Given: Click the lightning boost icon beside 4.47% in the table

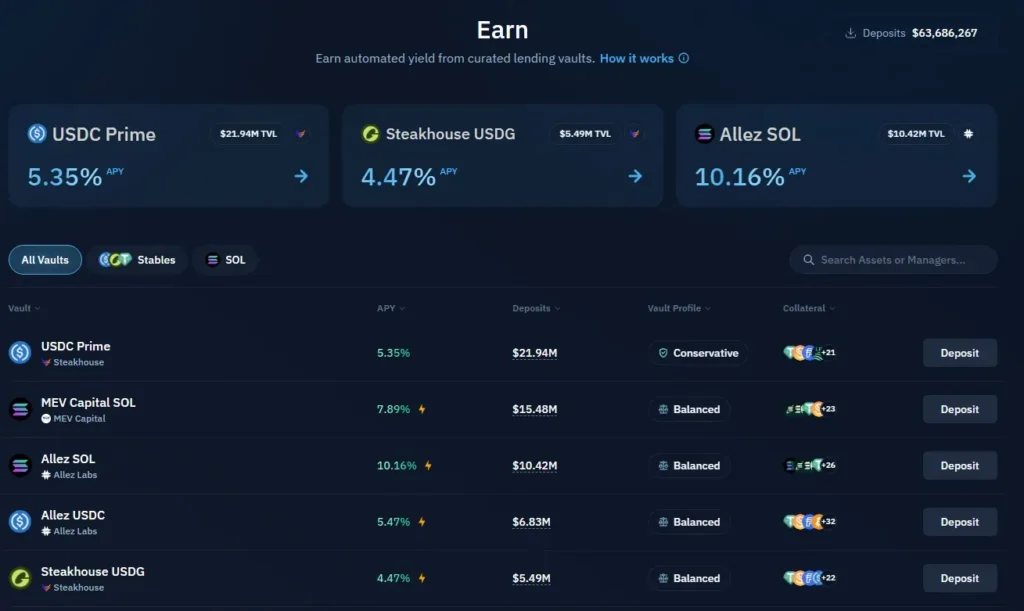Looking at the screenshot, I should pos(422,578).
